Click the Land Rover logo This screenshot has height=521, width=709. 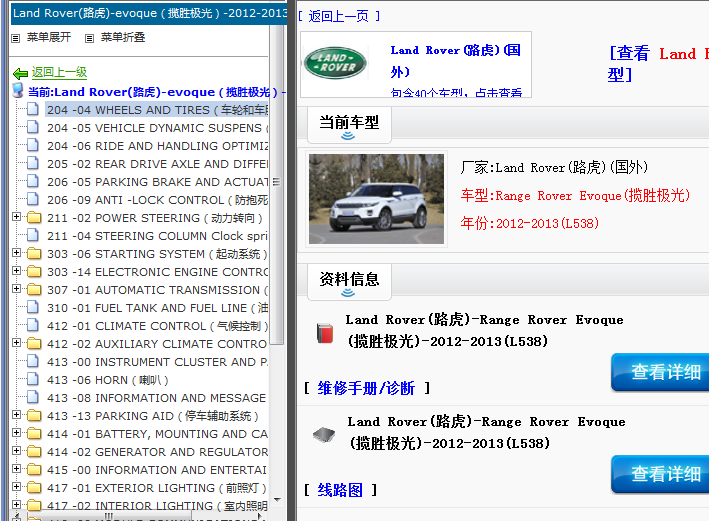click(335, 64)
